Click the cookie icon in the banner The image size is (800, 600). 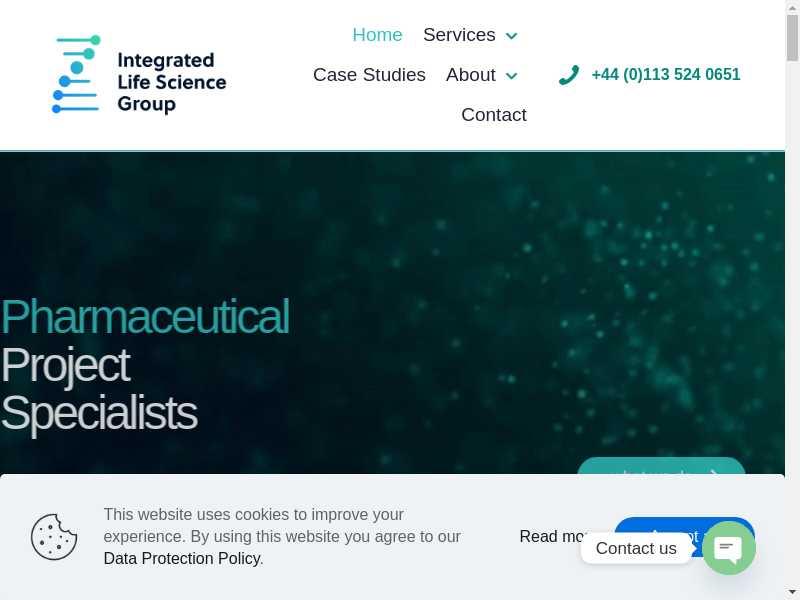coord(54,536)
